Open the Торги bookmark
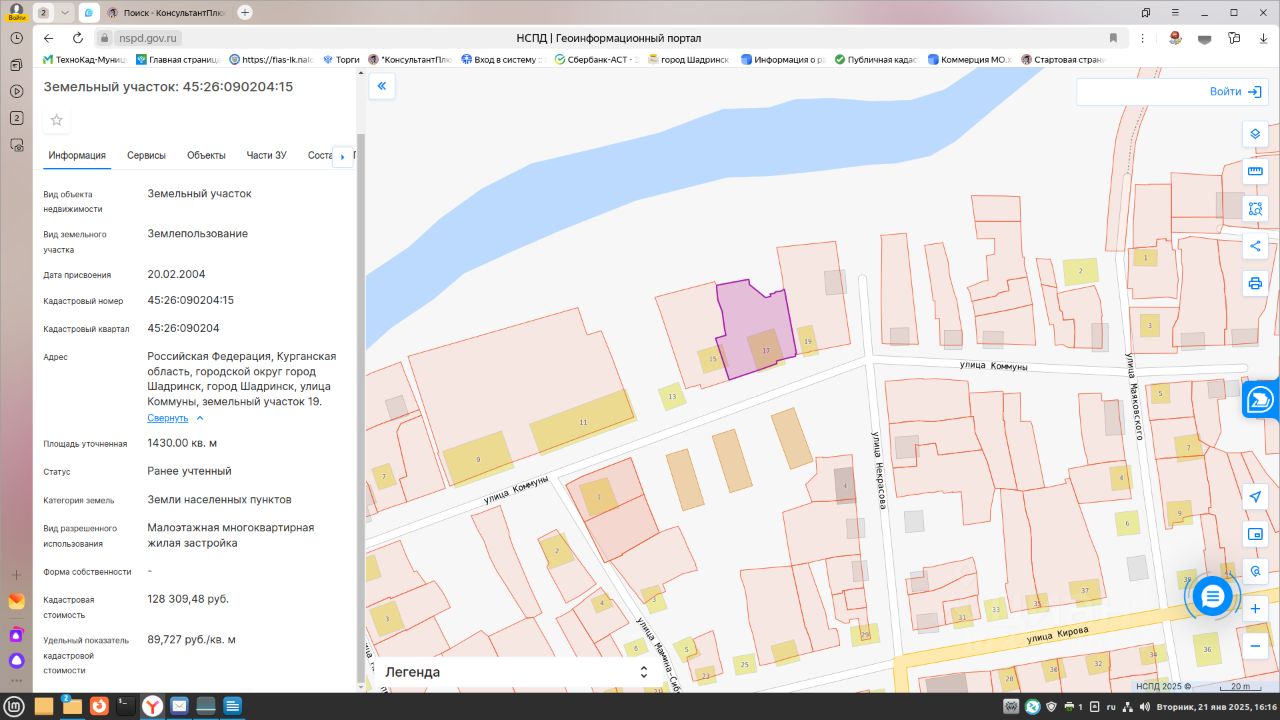The height and width of the screenshot is (720, 1280). point(340,60)
